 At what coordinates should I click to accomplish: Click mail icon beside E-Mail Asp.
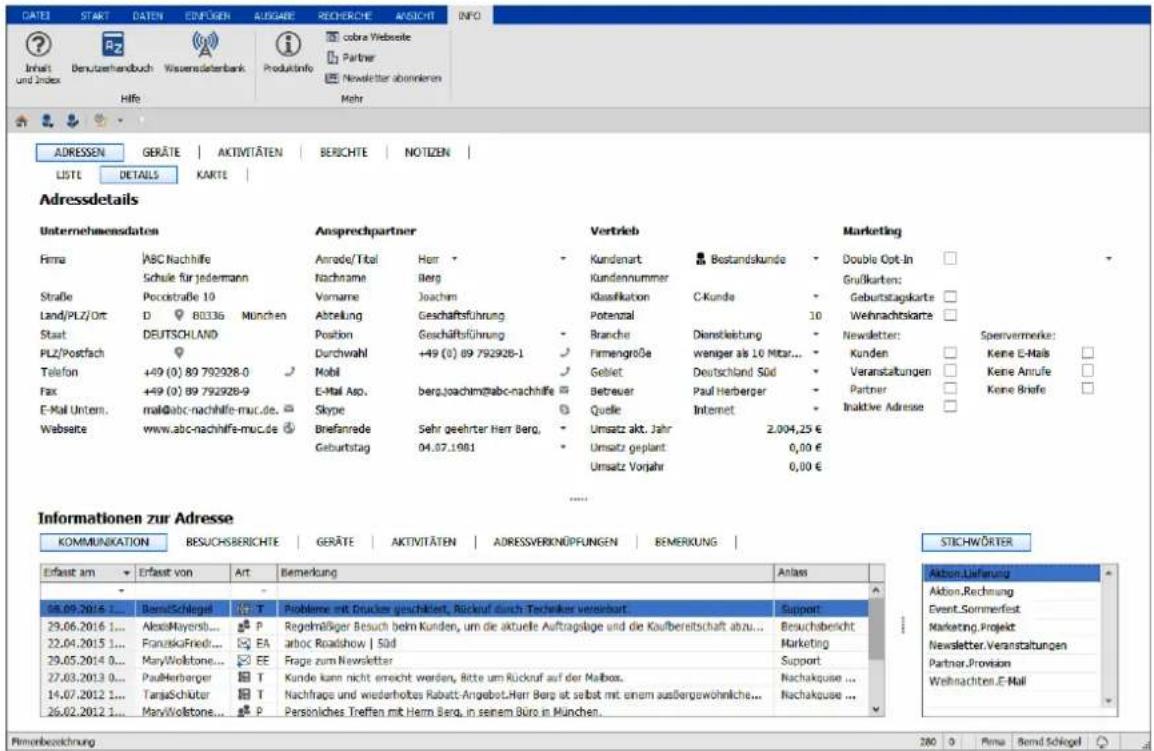pos(564,390)
